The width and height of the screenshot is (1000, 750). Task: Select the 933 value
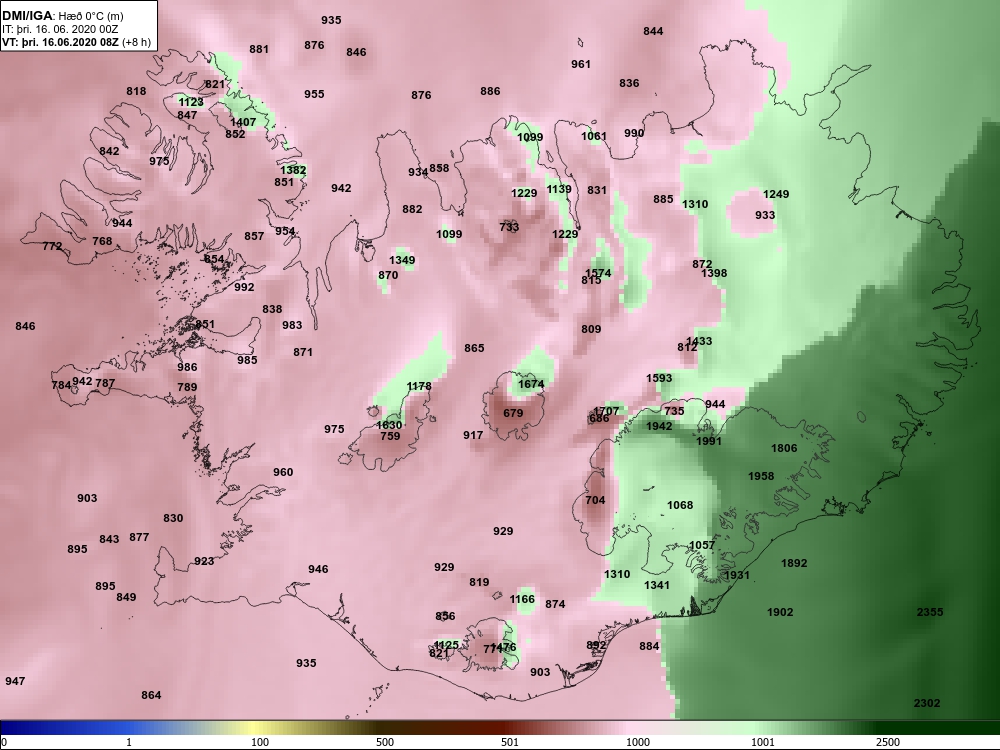tap(765, 215)
